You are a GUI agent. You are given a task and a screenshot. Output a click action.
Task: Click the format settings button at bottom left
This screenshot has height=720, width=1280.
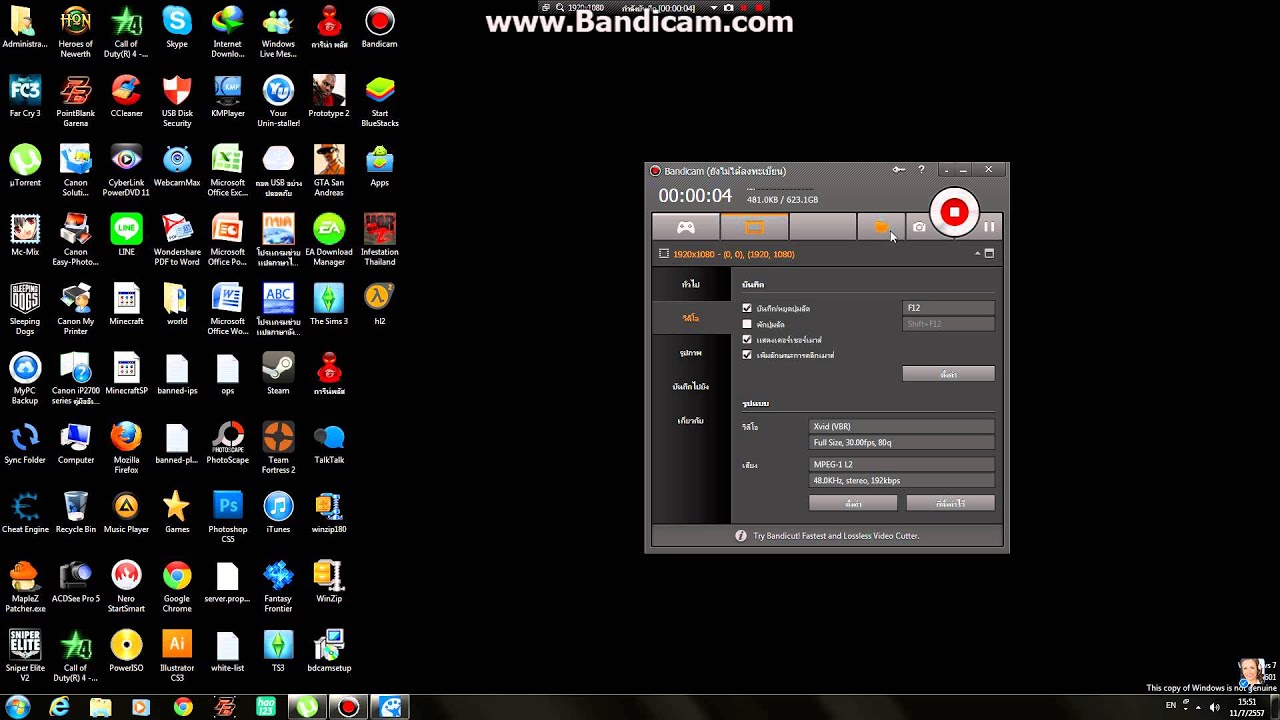853,504
